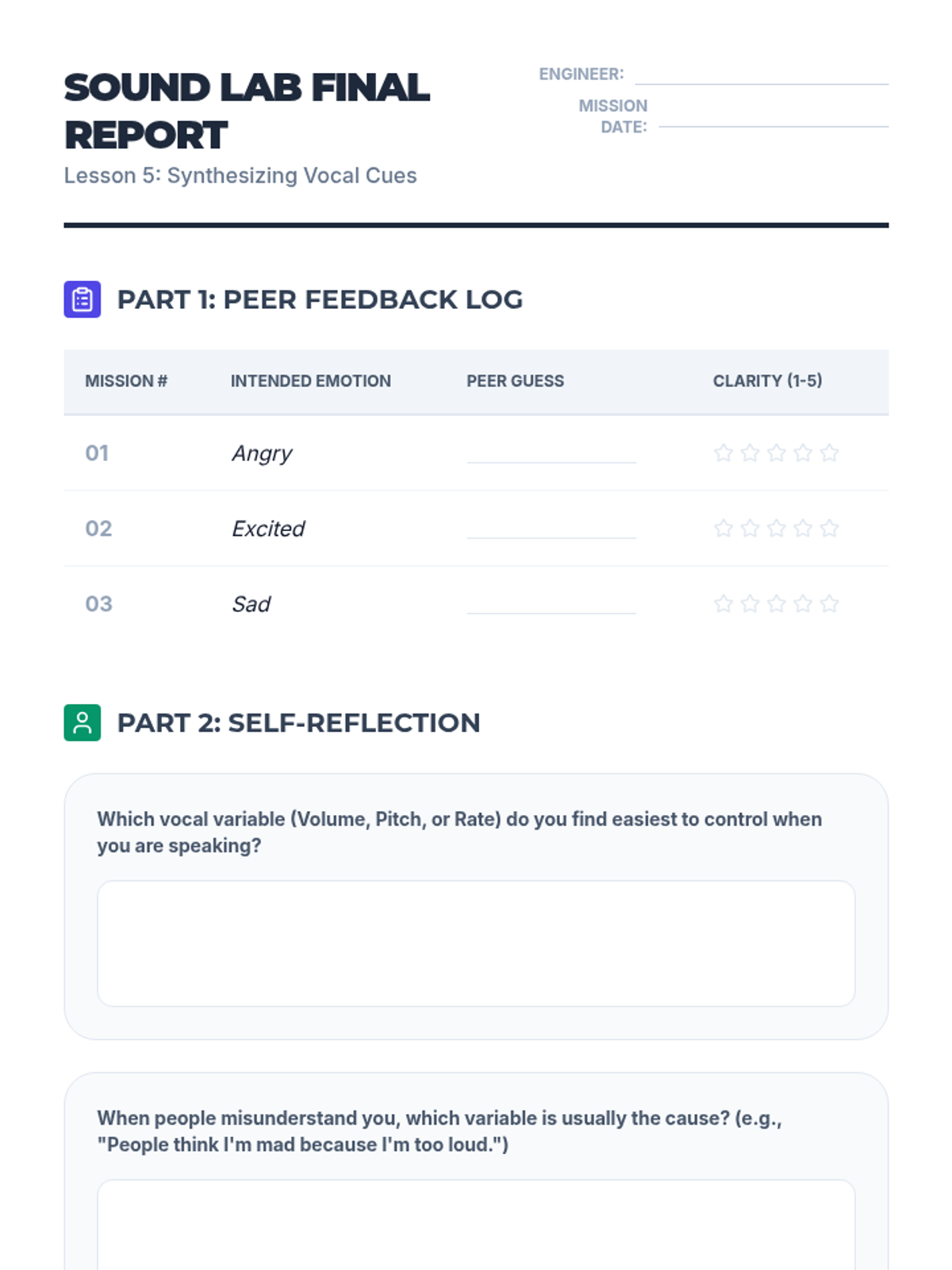This screenshot has width=952, height=1270.
Task: Click Peer Guess blank for Excited
Action: pos(551,529)
